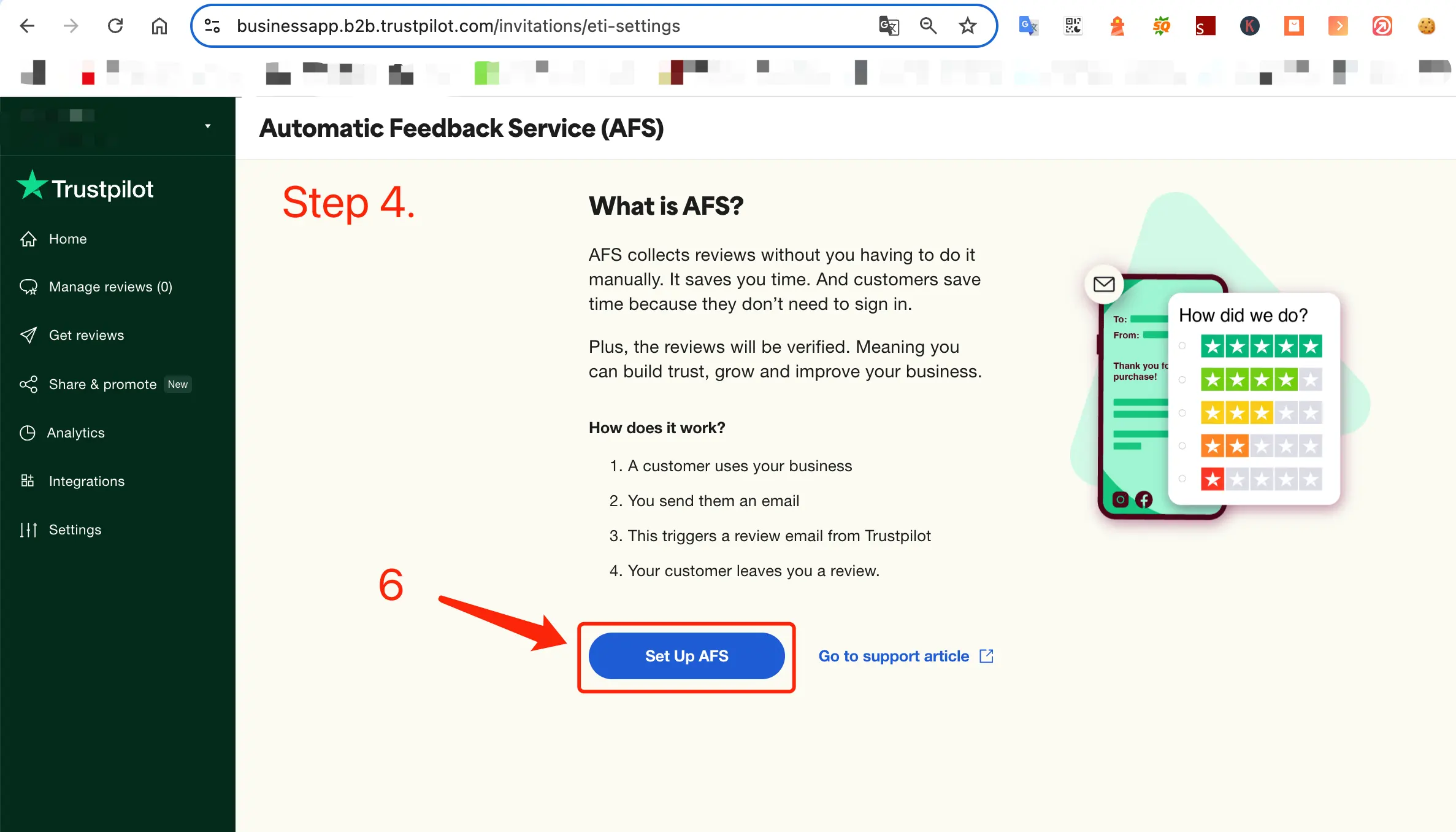Expand the business account dropdown arrow
Screen dimensions: 1456x832
click(208, 126)
